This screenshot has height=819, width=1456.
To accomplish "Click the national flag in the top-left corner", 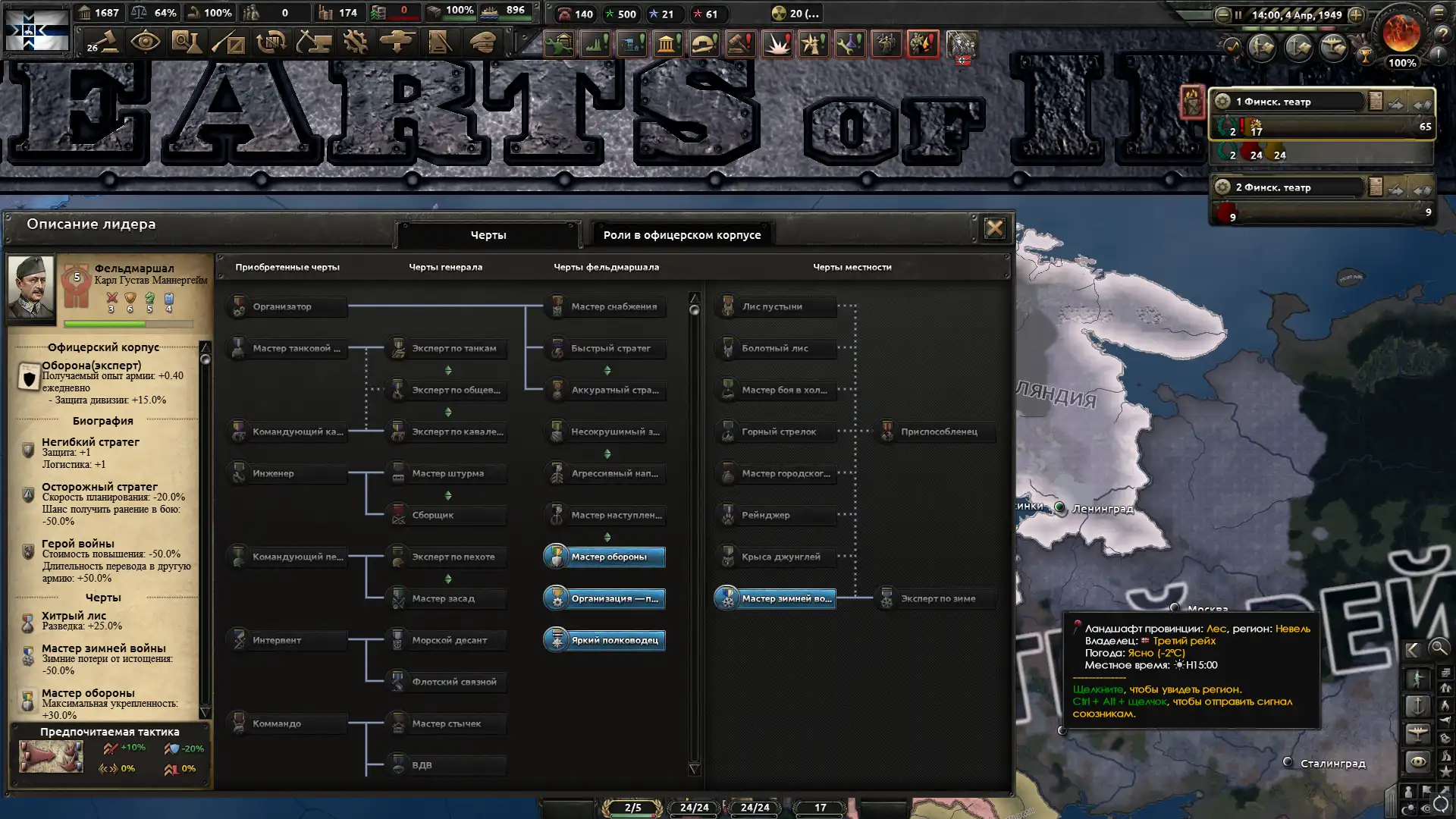I will pos(36,29).
